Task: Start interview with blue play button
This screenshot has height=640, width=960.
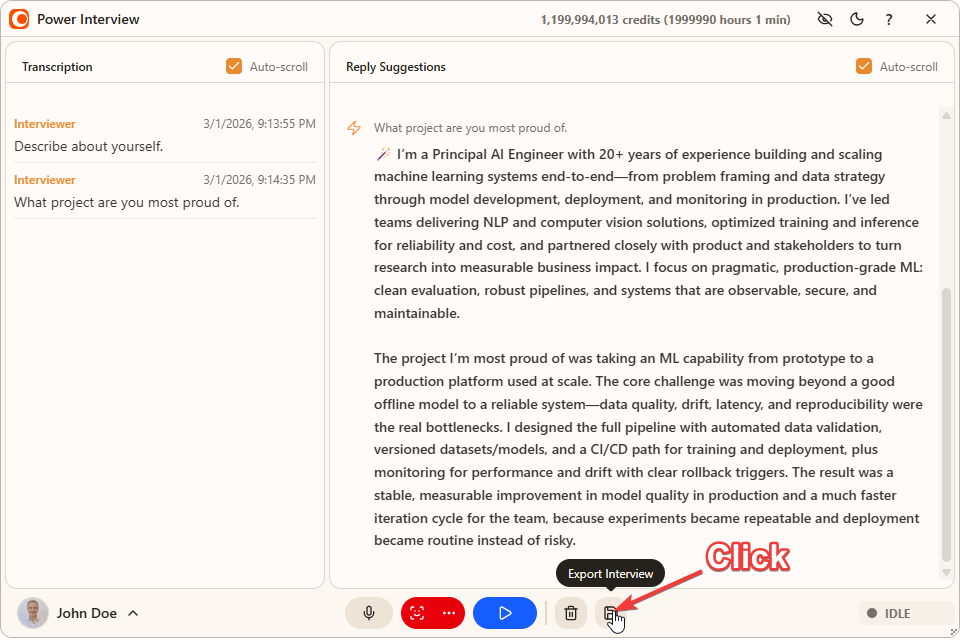Action: [504, 613]
